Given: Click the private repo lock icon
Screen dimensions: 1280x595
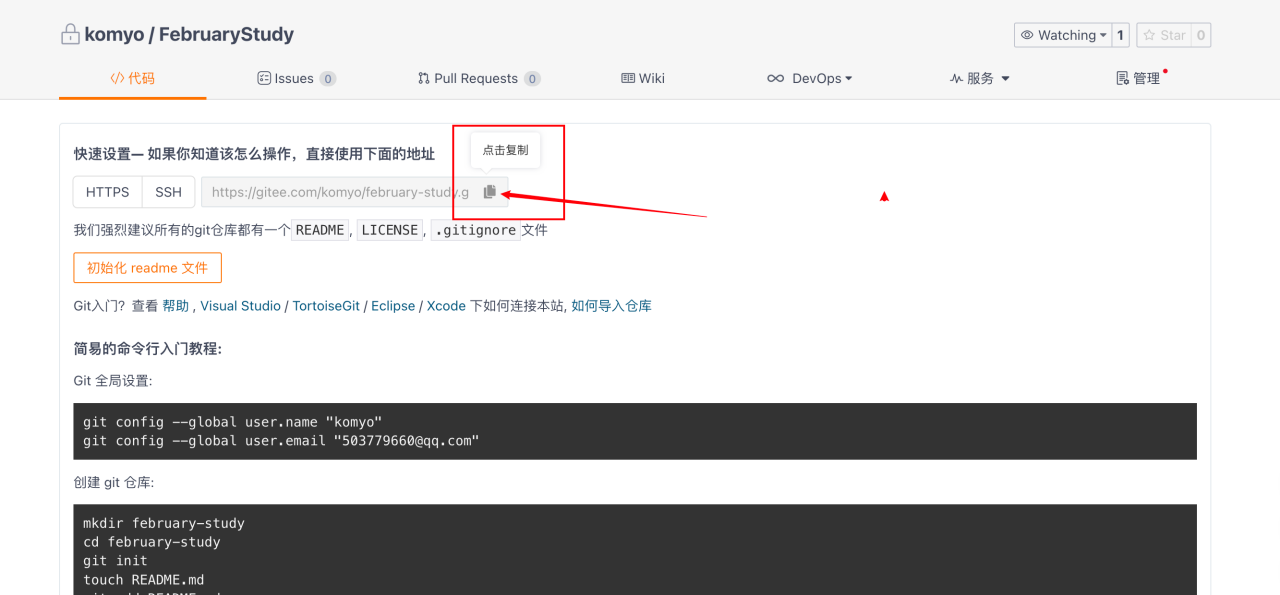Looking at the screenshot, I should click(70, 35).
